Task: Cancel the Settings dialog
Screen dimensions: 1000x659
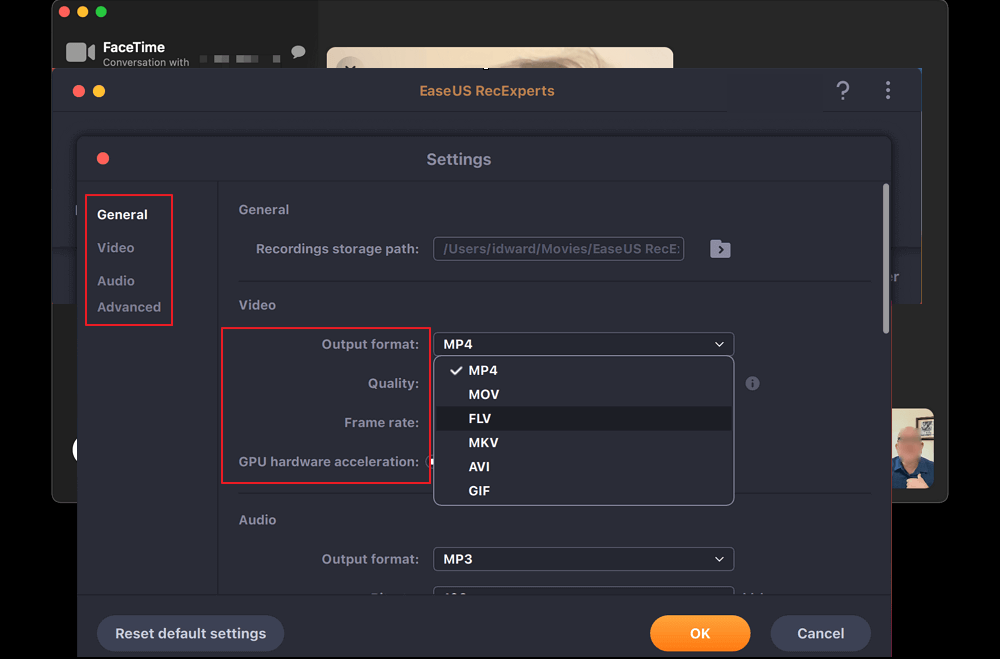Action: point(820,633)
